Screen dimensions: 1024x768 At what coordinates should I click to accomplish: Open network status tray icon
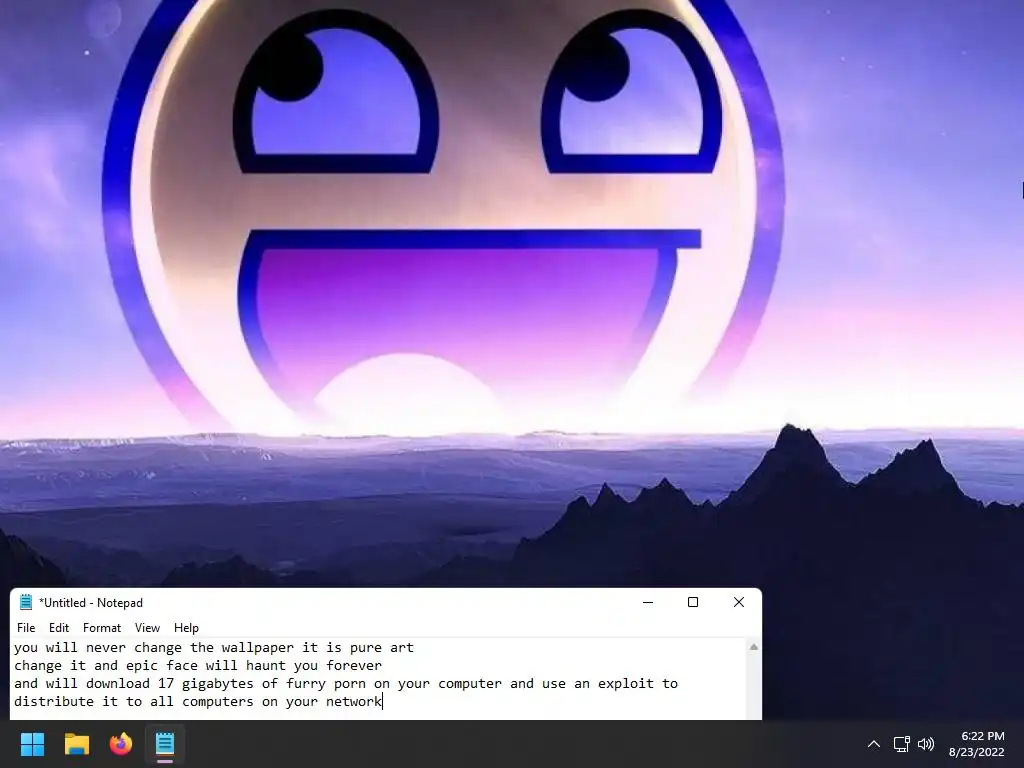coord(901,744)
